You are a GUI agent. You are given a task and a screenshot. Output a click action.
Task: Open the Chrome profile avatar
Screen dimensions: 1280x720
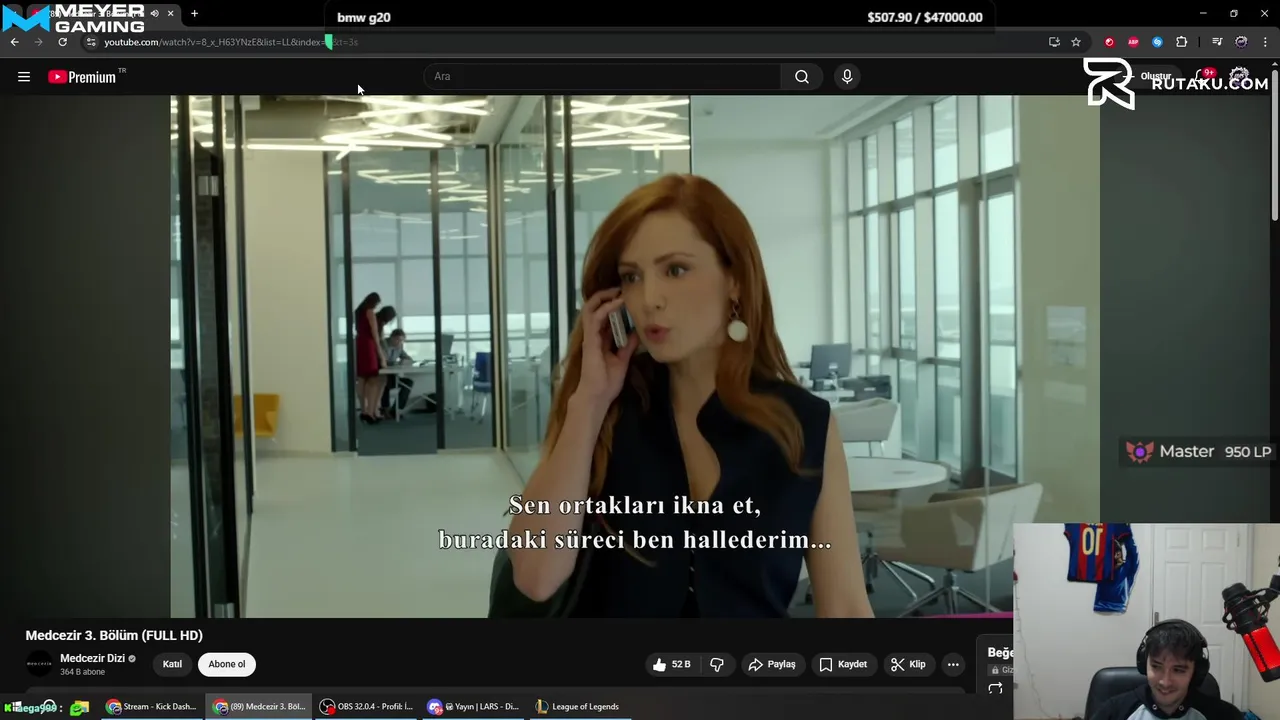1241,42
